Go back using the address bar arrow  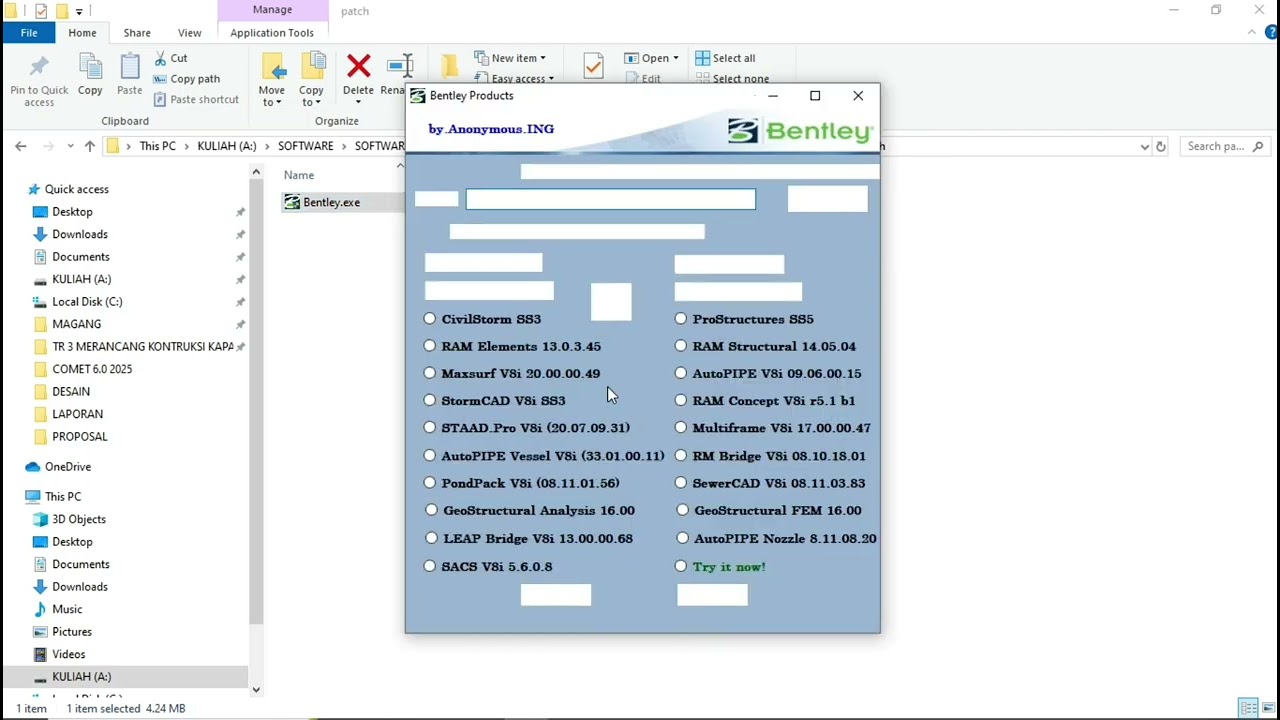click(21, 146)
